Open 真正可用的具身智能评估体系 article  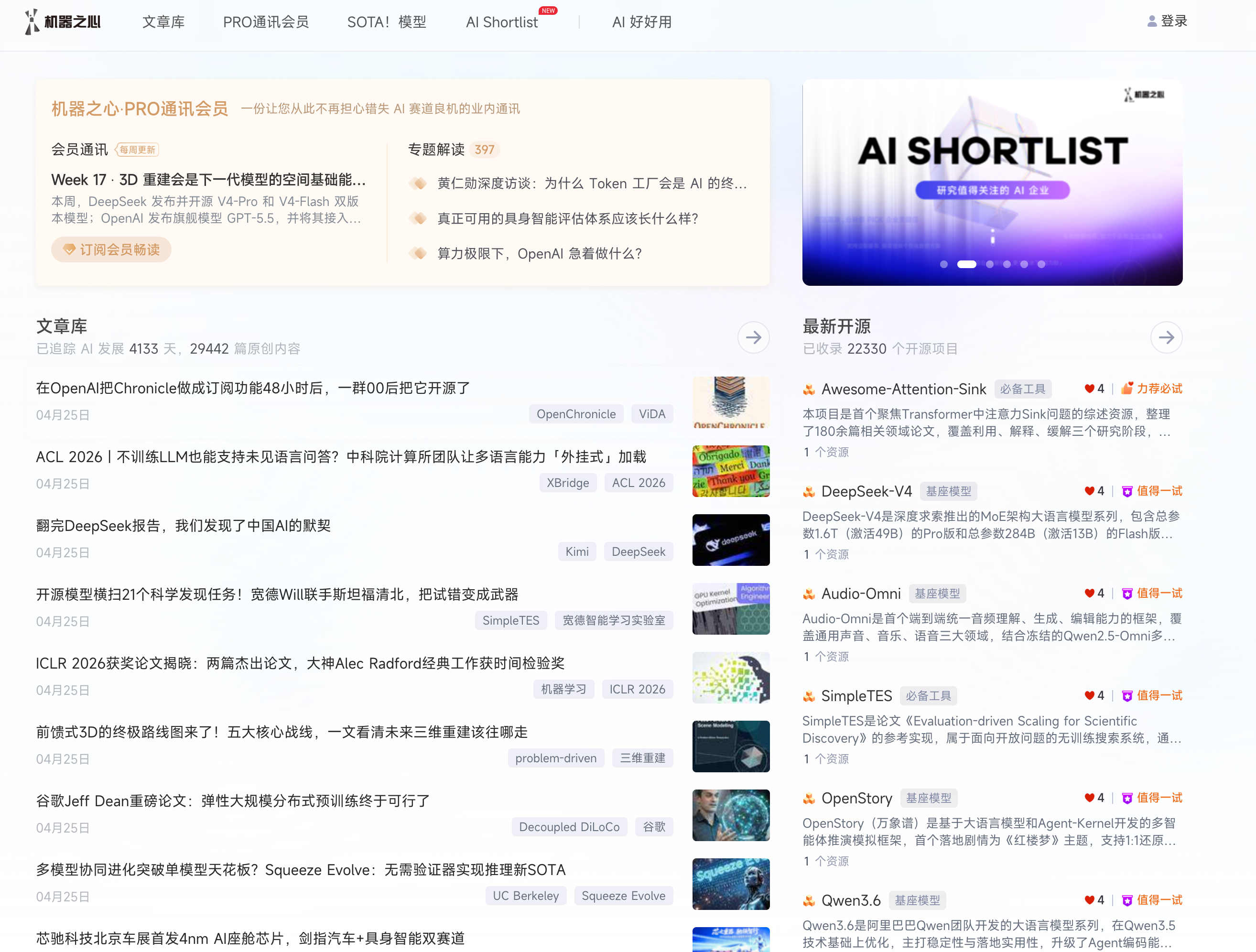(567, 218)
